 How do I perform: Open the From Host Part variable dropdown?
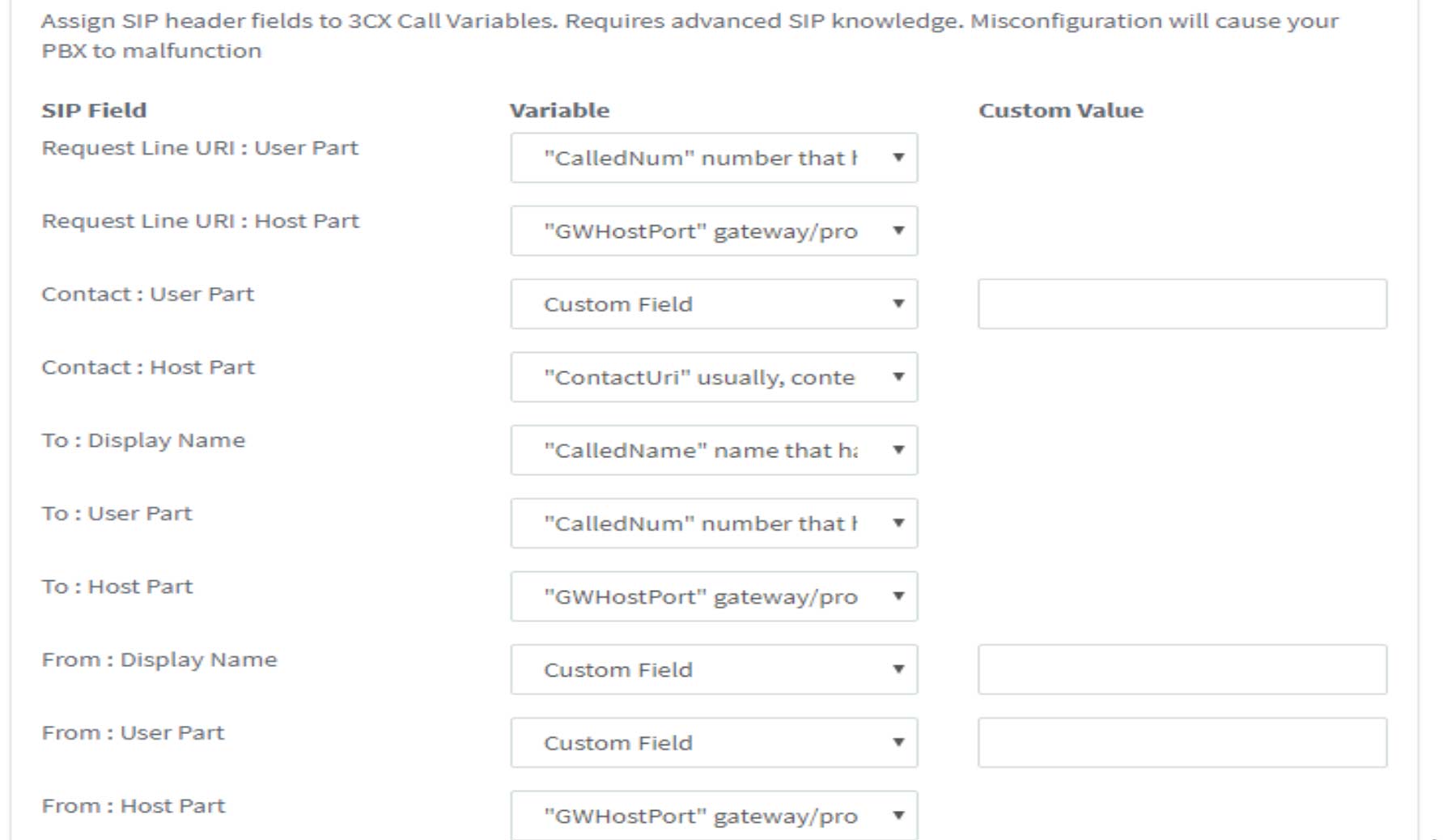(713, 815)
